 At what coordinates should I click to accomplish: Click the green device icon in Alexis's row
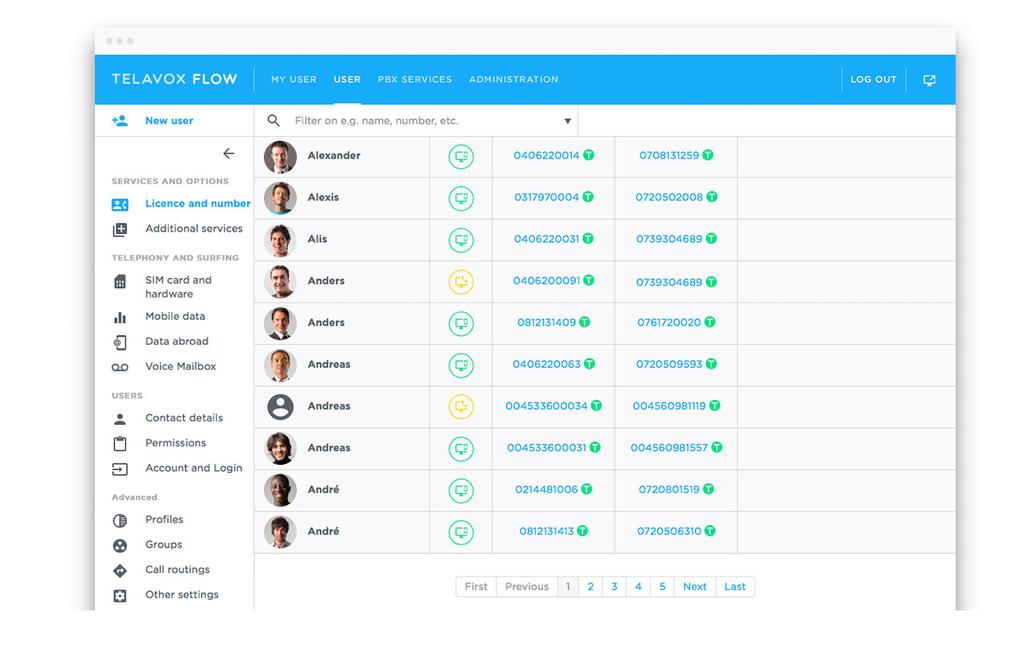[461, 198]
